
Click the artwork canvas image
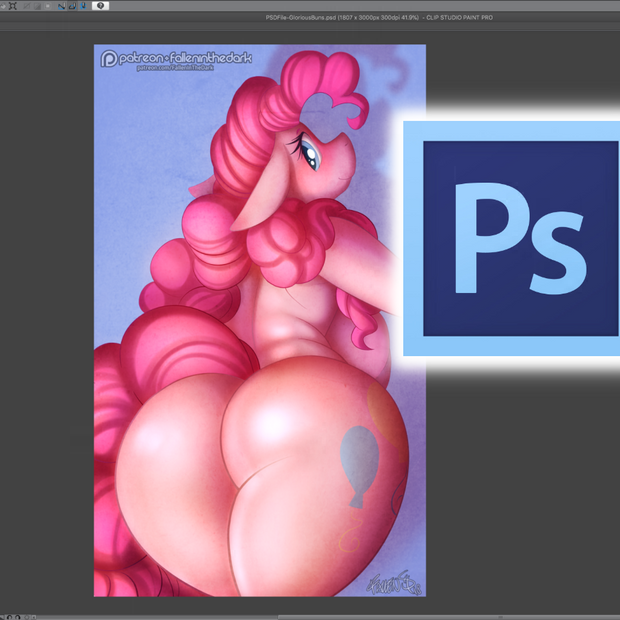(x=260, y=320)
